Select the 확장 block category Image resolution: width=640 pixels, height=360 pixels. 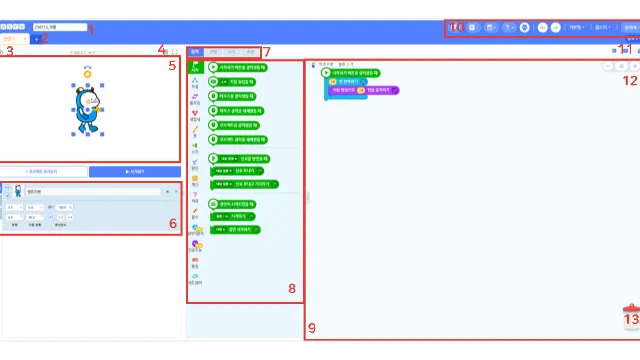(195, 263)
